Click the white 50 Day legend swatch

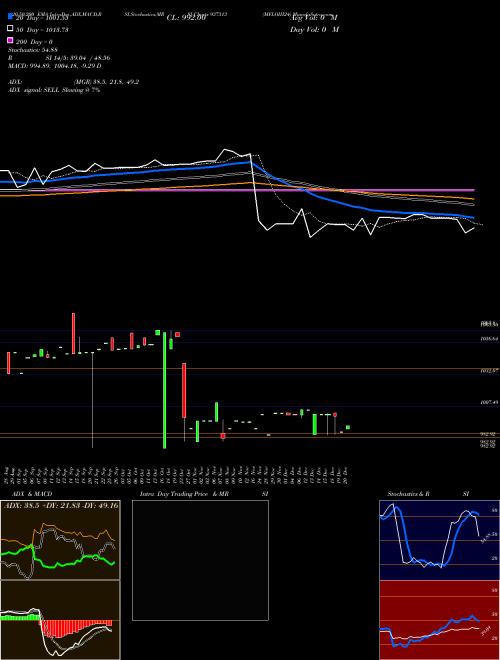click(11, 29)
